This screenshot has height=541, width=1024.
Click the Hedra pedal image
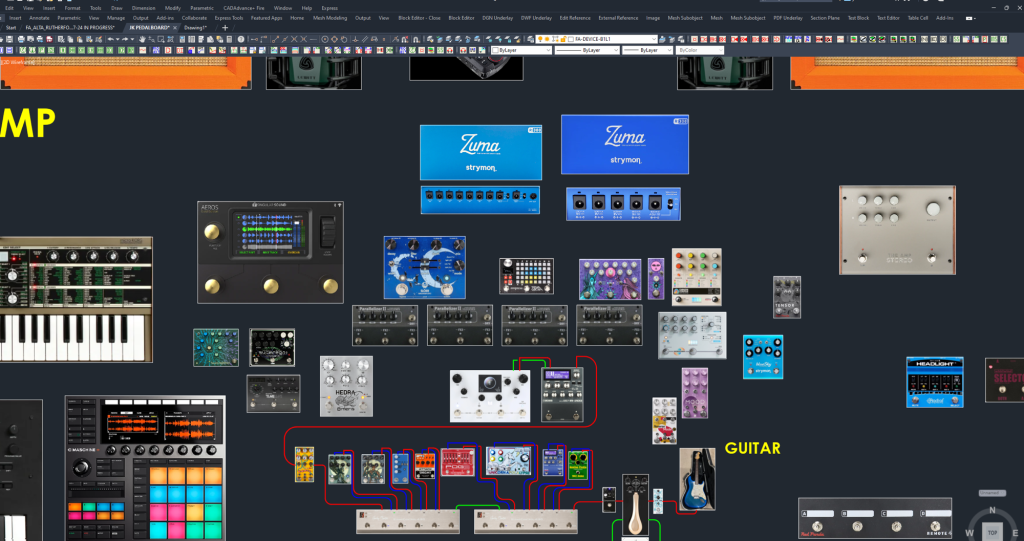pyautogui.click(x=346, y=386)
